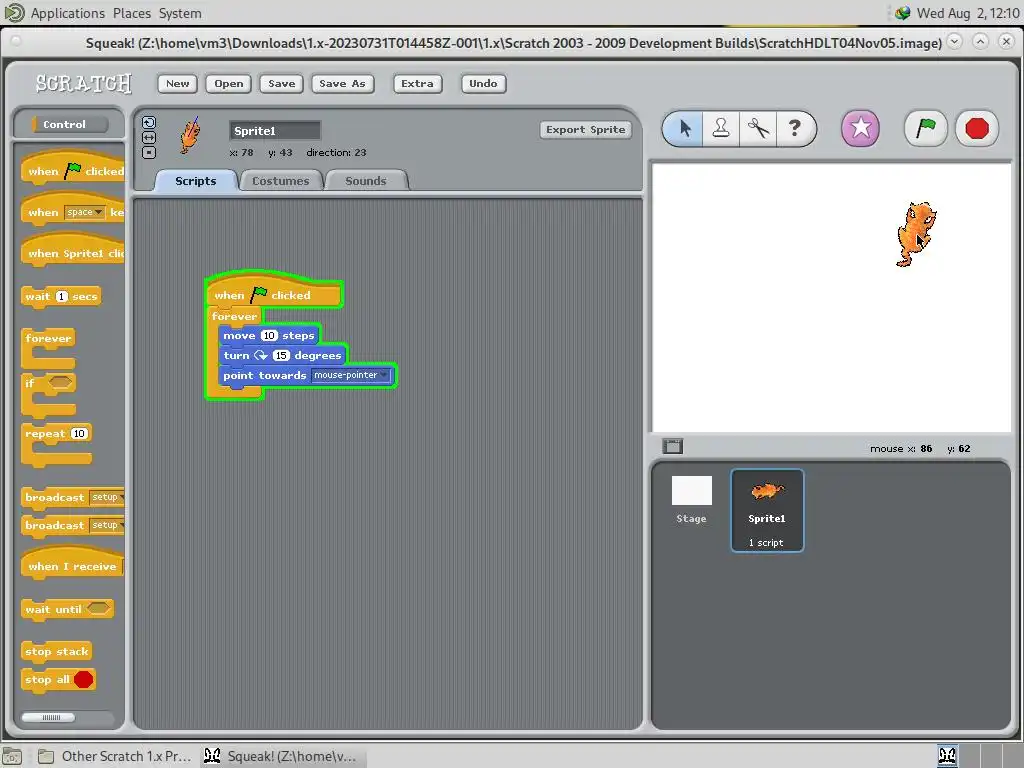Screen dimensions: 1024x768
Task: Click the palette horizontal scrollbar handle
Action: (x=48, y=717)
